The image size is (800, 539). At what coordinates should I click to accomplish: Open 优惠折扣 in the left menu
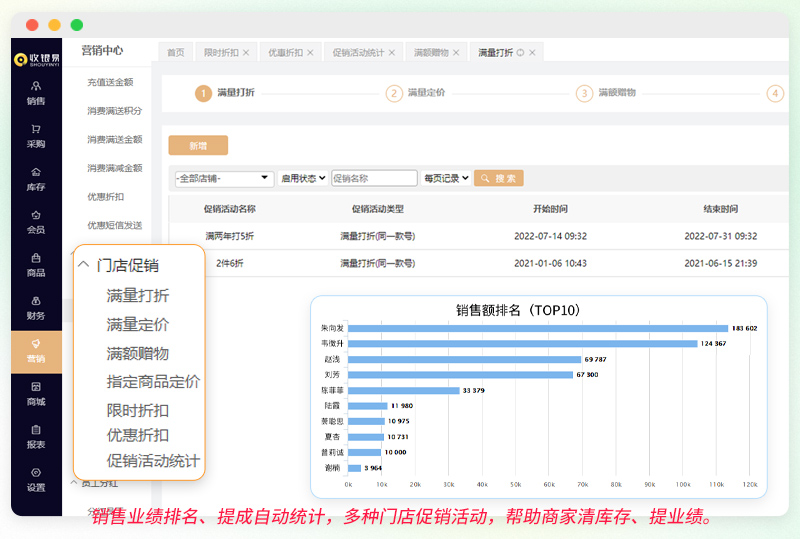(x=106, y=197)
